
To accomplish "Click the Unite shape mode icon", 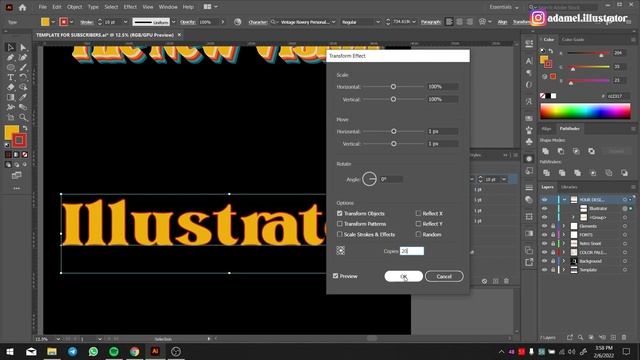I will pos(545,151).
